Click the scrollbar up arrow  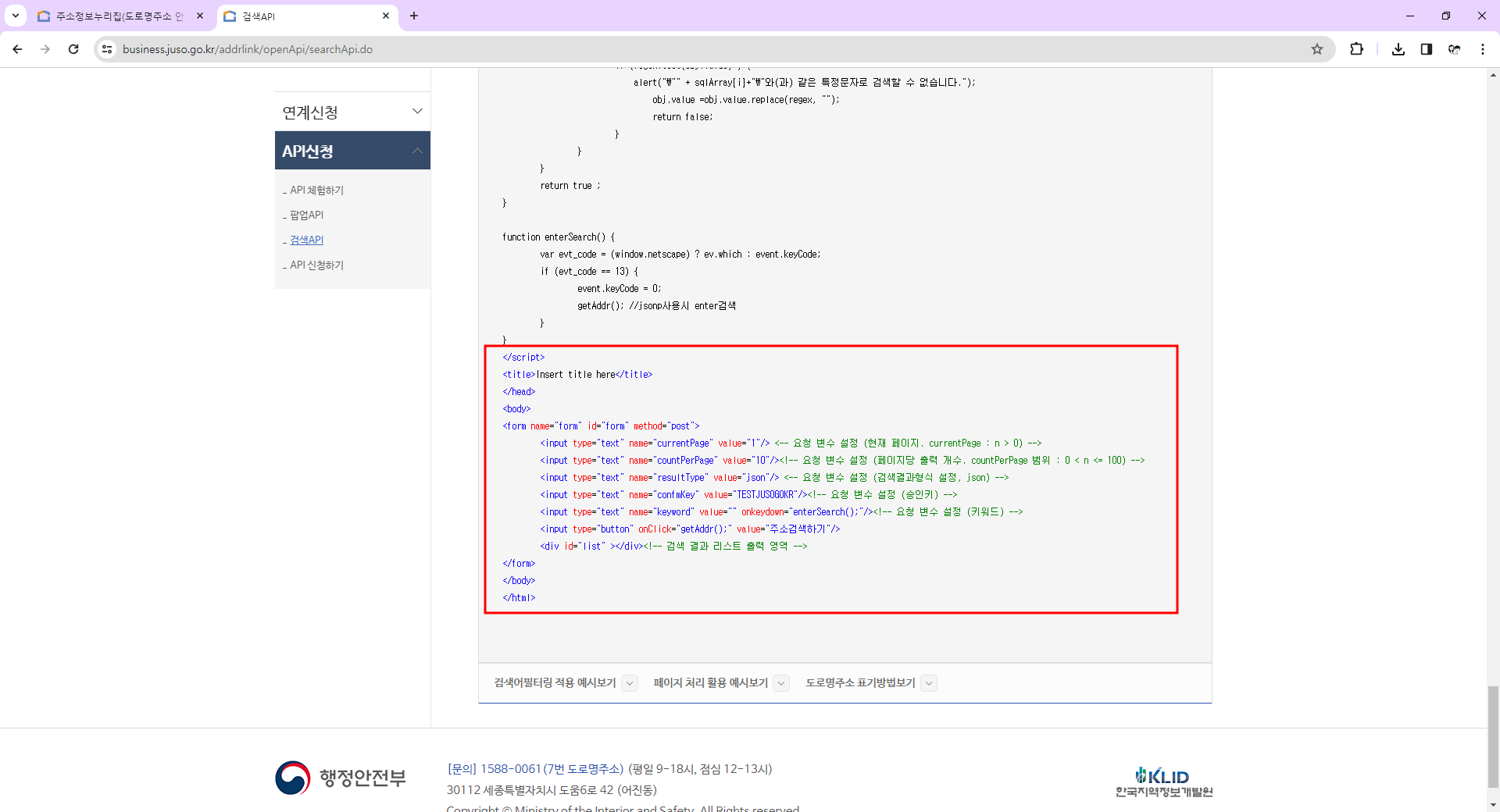(x=1493, y=75)
